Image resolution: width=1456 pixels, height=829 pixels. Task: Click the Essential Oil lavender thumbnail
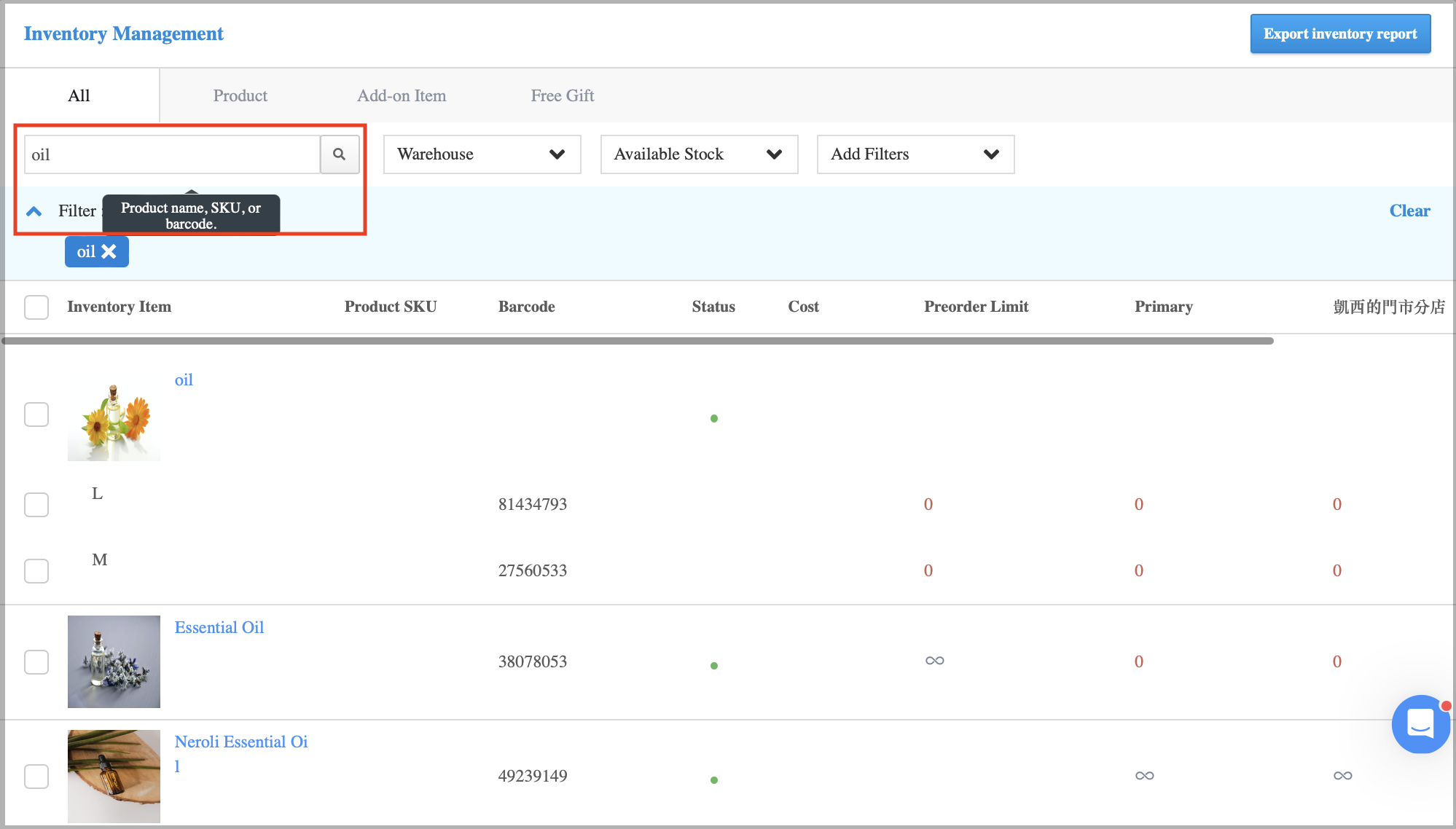coord(114,661)
